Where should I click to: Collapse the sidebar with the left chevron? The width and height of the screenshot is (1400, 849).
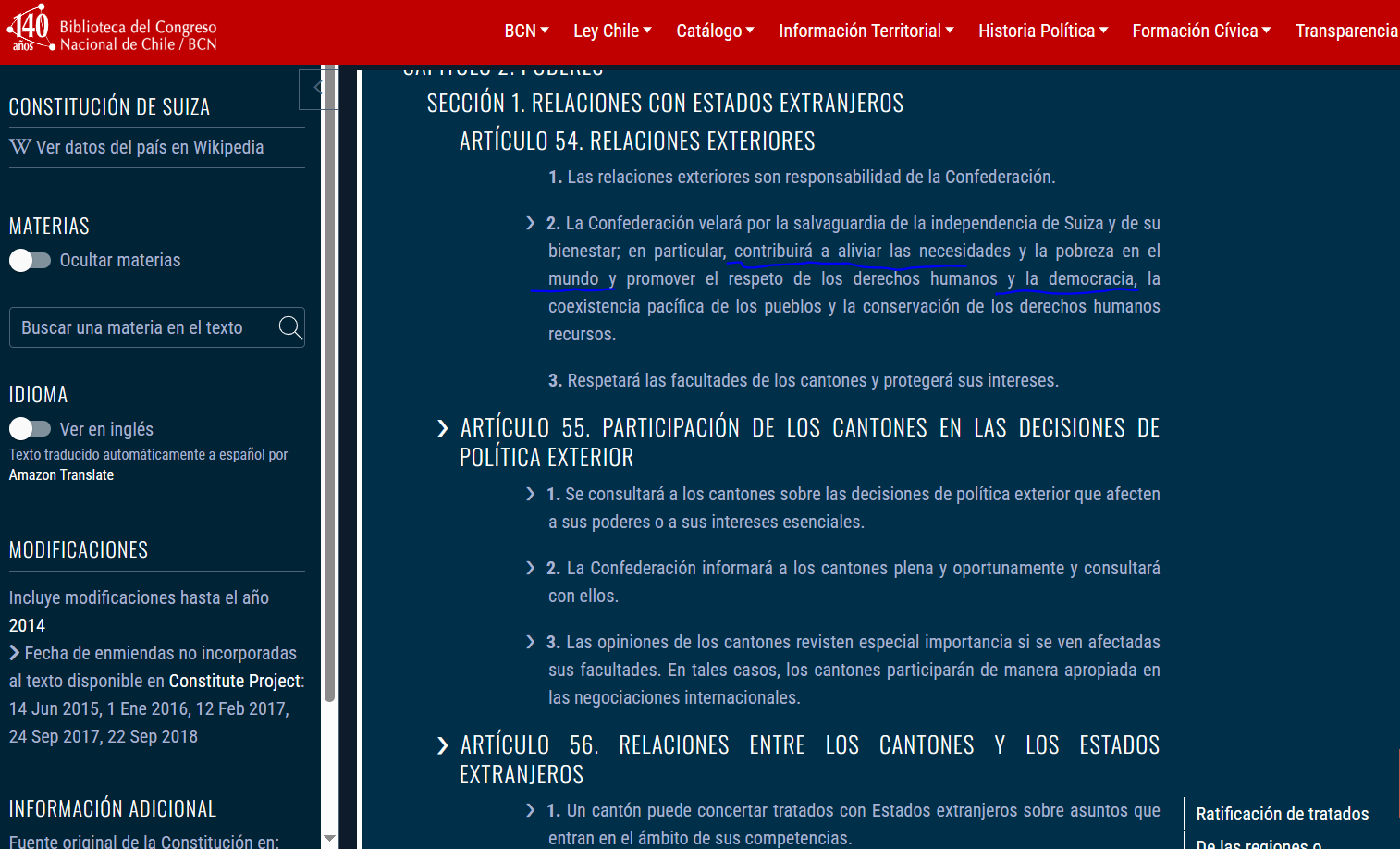click(317, 88)
